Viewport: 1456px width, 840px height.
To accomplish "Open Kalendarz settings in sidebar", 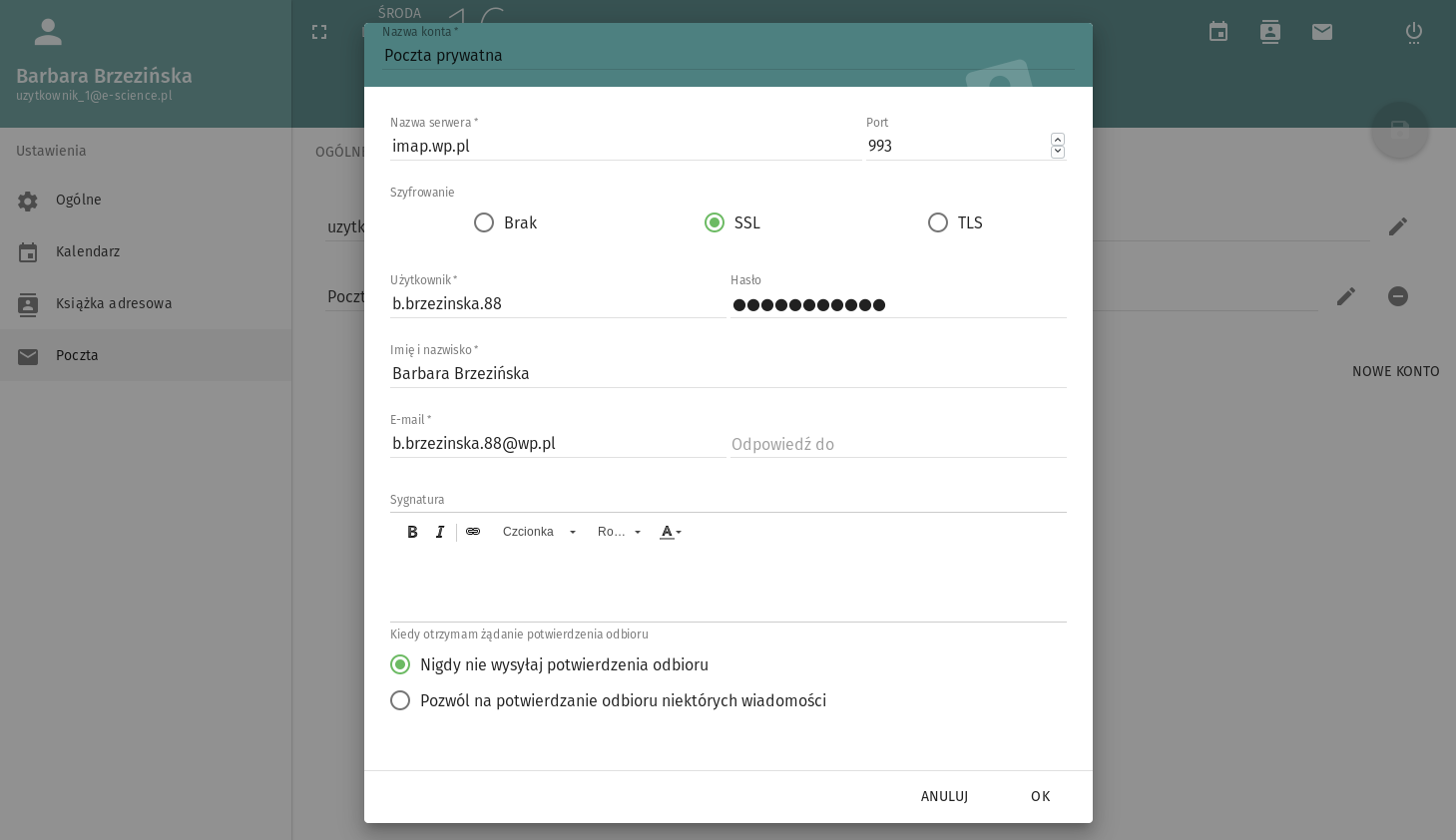I will pos(146,251).
